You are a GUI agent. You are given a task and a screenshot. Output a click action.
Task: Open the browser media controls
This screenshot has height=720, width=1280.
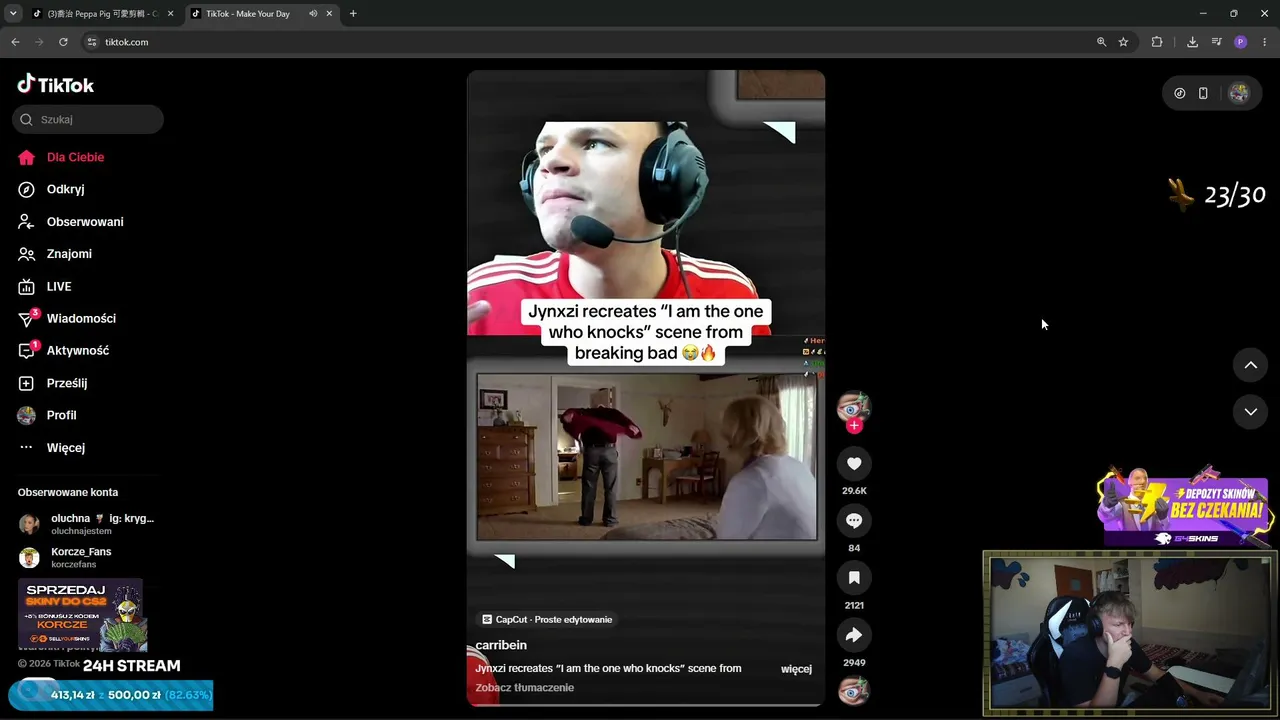pyautogui.click(x=1216, y=42)
